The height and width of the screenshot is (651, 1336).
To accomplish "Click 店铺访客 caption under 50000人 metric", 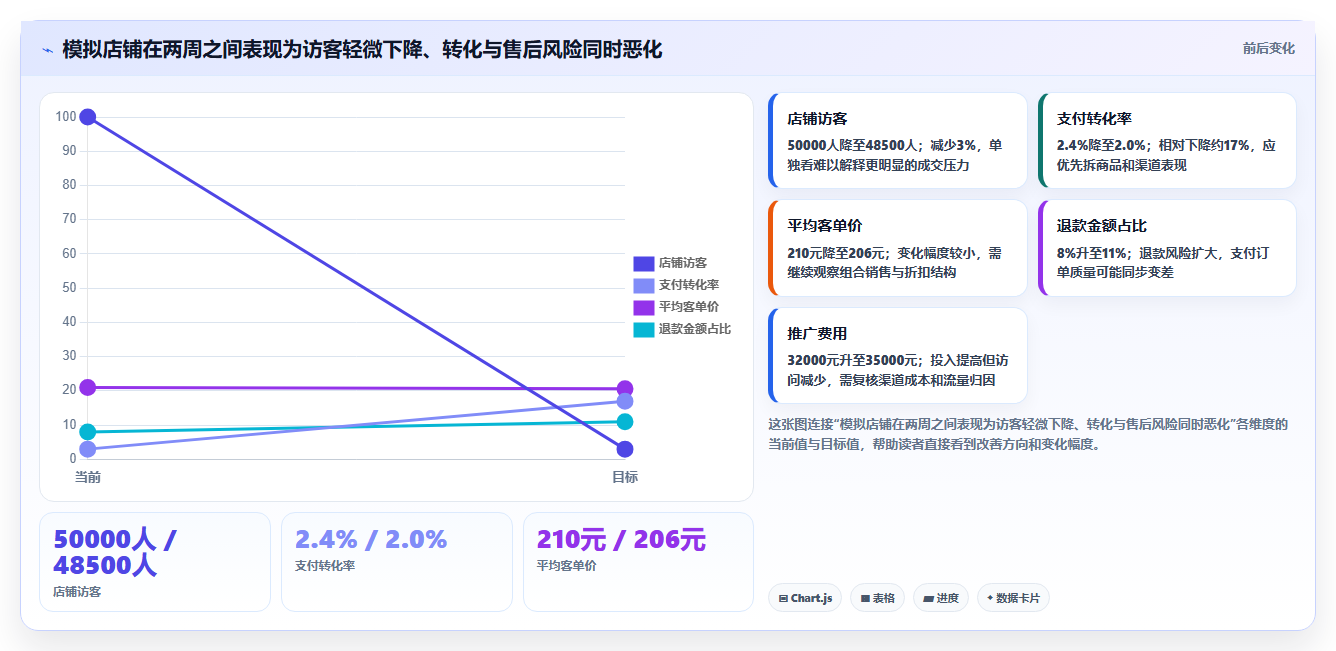I will (x=77, y=591).
